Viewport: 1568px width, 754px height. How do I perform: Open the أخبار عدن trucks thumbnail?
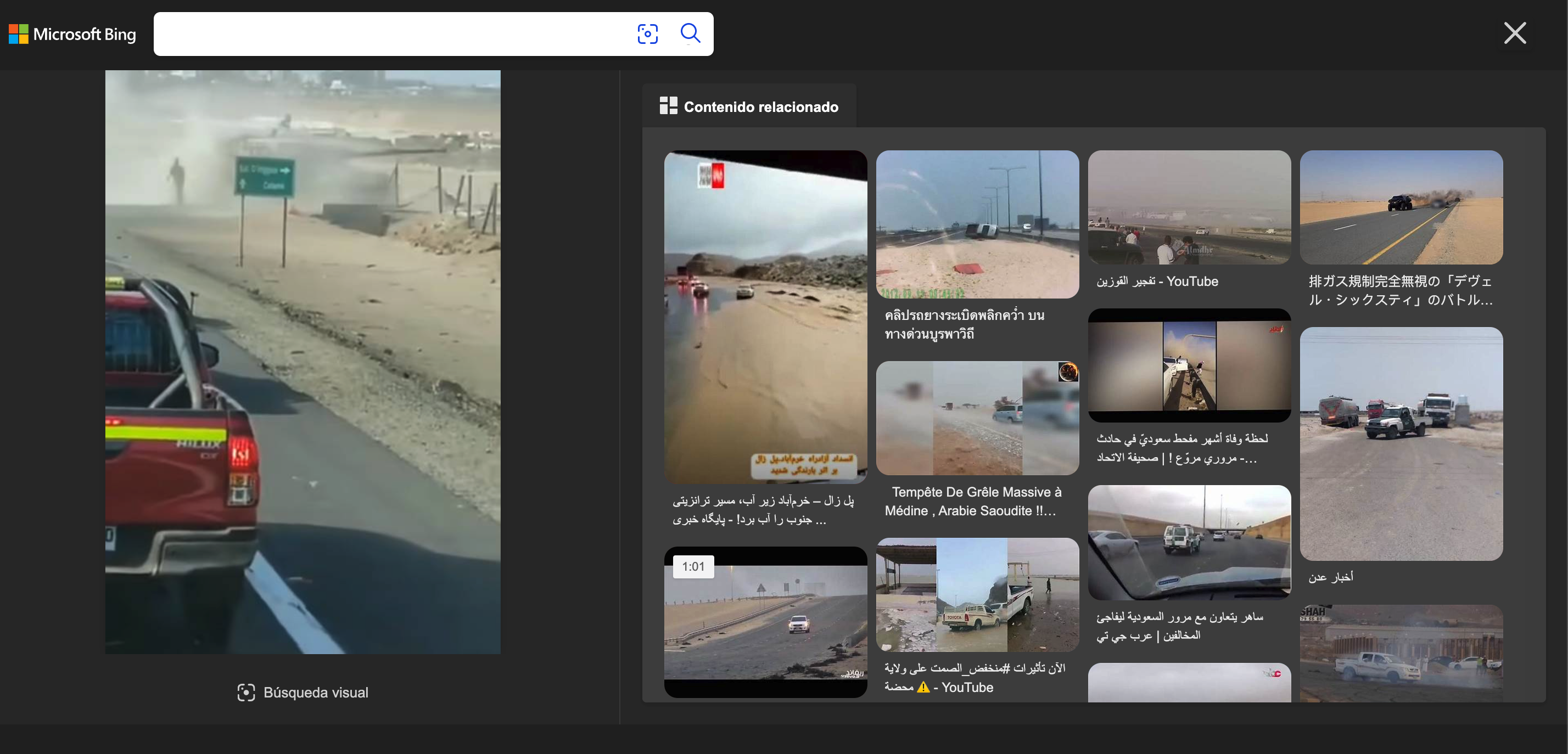coord(1401,443)
